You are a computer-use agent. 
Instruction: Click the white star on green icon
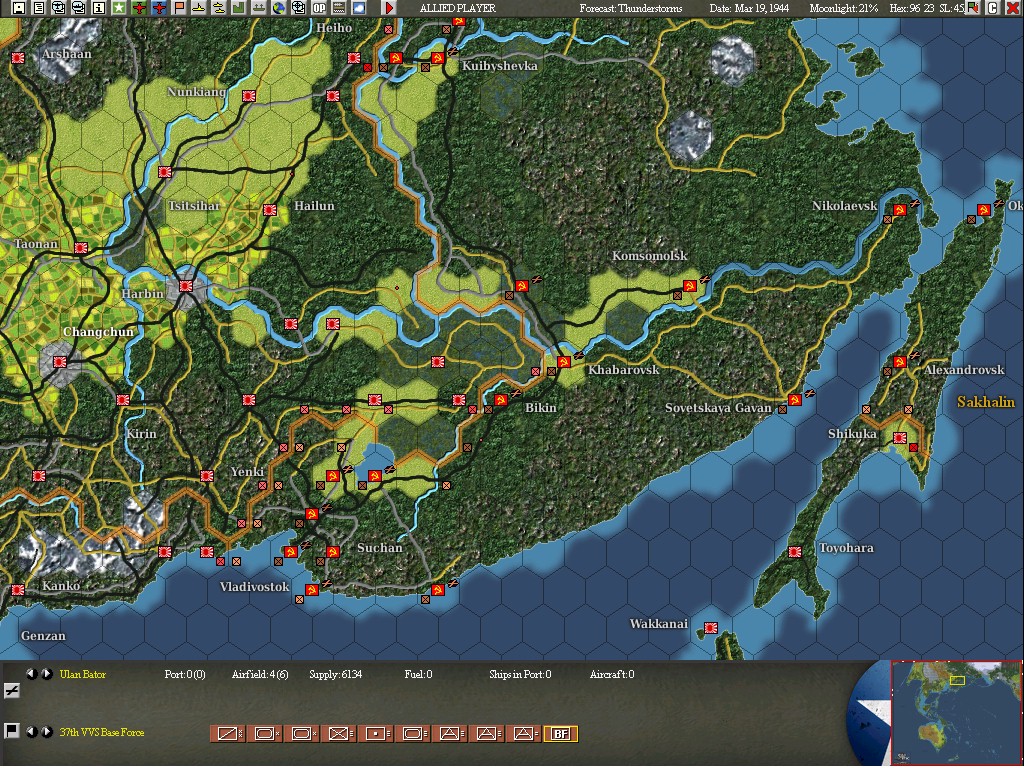(x=119, y=8)
